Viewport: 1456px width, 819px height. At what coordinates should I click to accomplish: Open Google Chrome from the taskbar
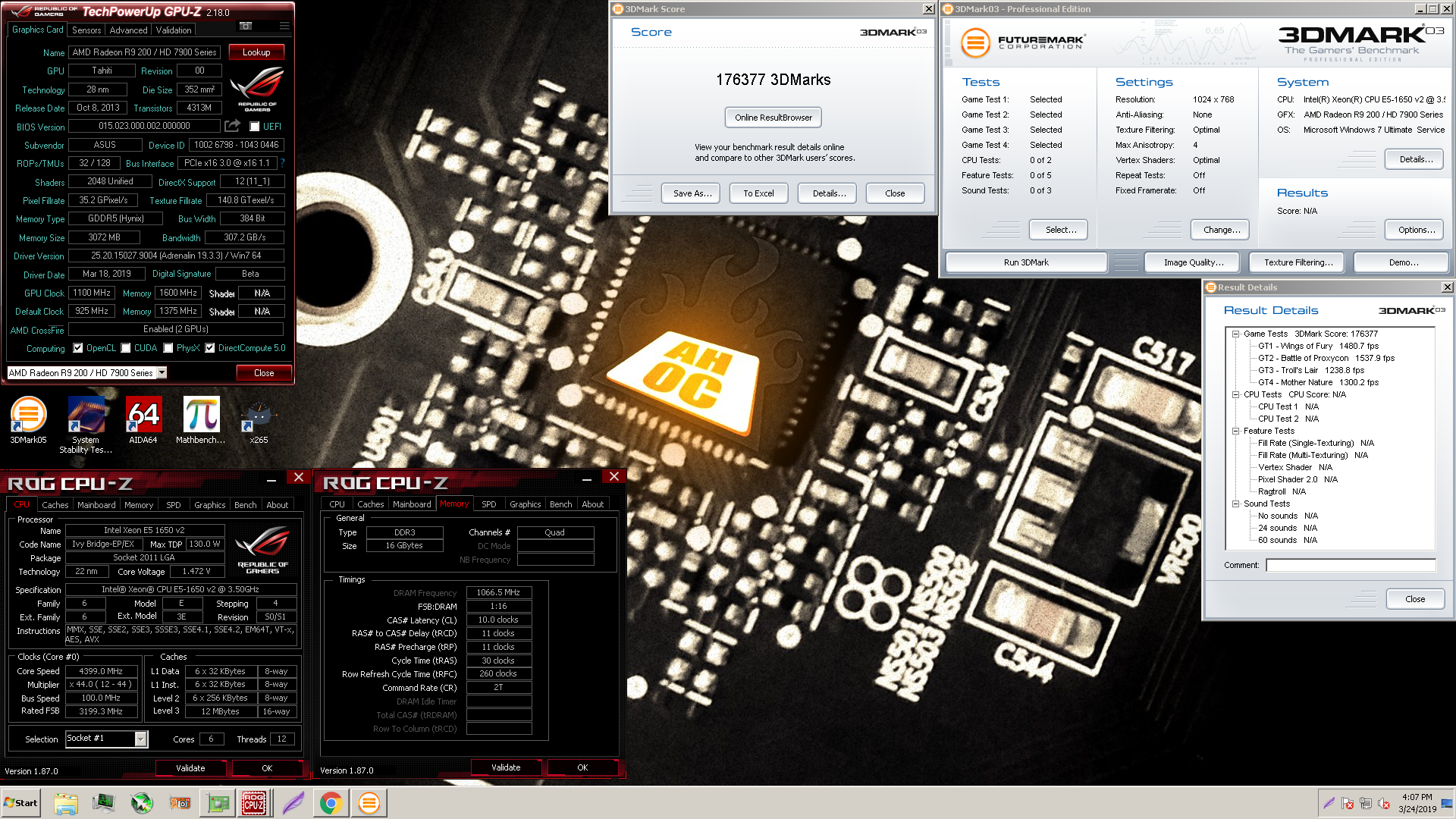331,803
